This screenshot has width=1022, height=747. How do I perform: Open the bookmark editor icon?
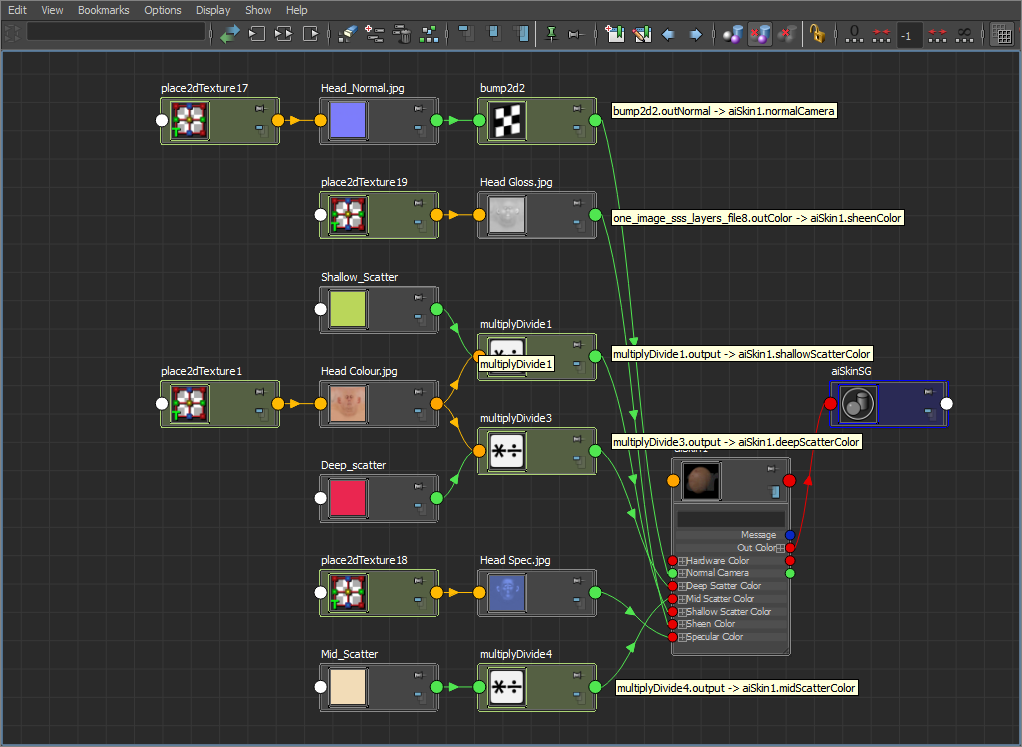point(642,34)
